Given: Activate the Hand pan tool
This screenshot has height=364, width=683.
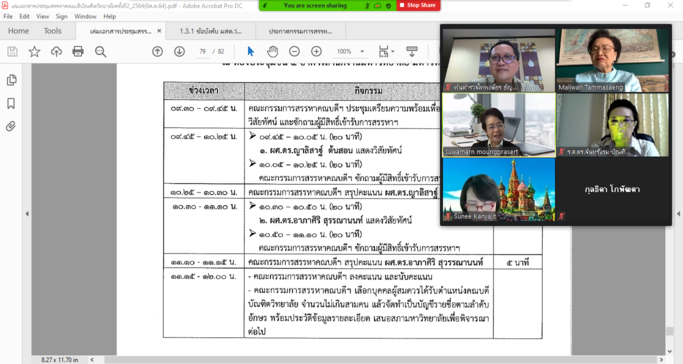Looking at the screenshot, I should coord(272,51).
